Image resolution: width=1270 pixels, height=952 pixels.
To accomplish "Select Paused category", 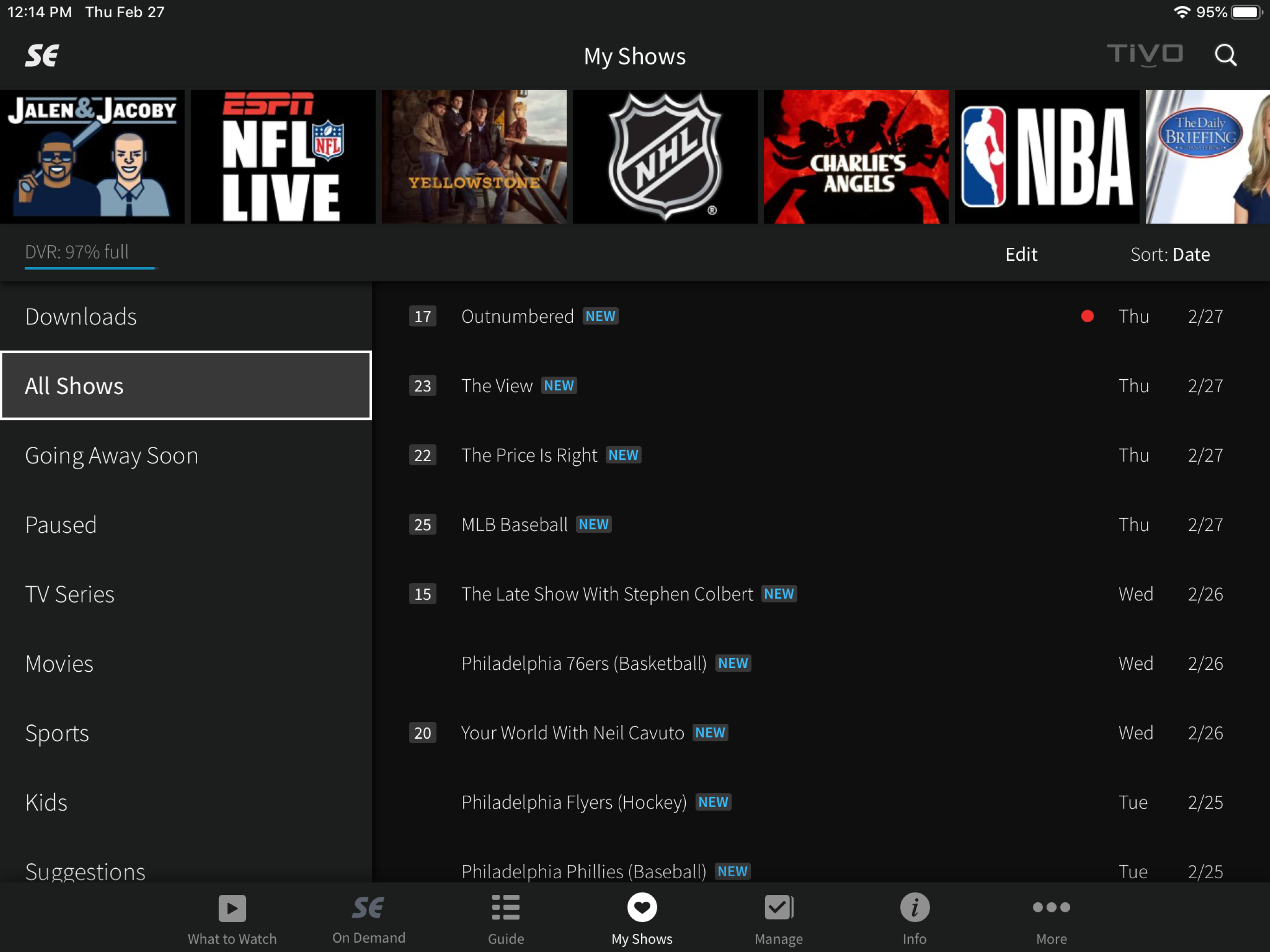I will 185,525.
